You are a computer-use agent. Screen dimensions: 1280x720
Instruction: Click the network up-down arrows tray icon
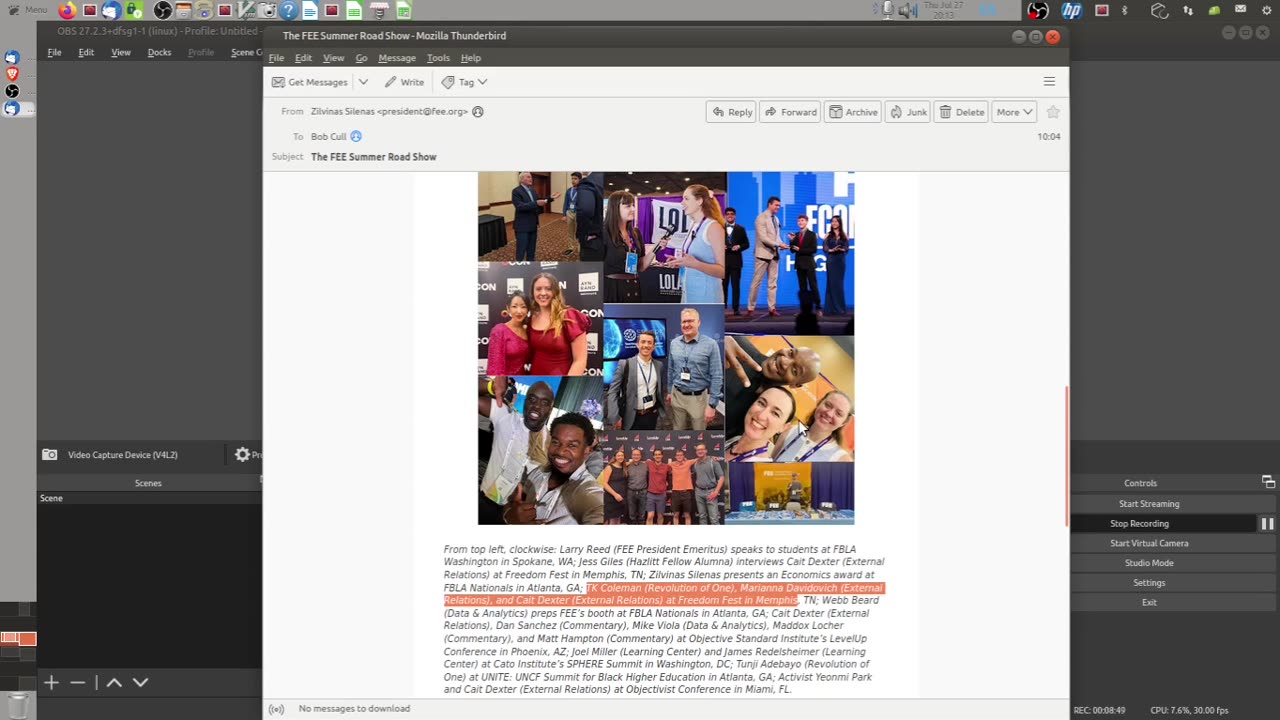[1188, 11]
